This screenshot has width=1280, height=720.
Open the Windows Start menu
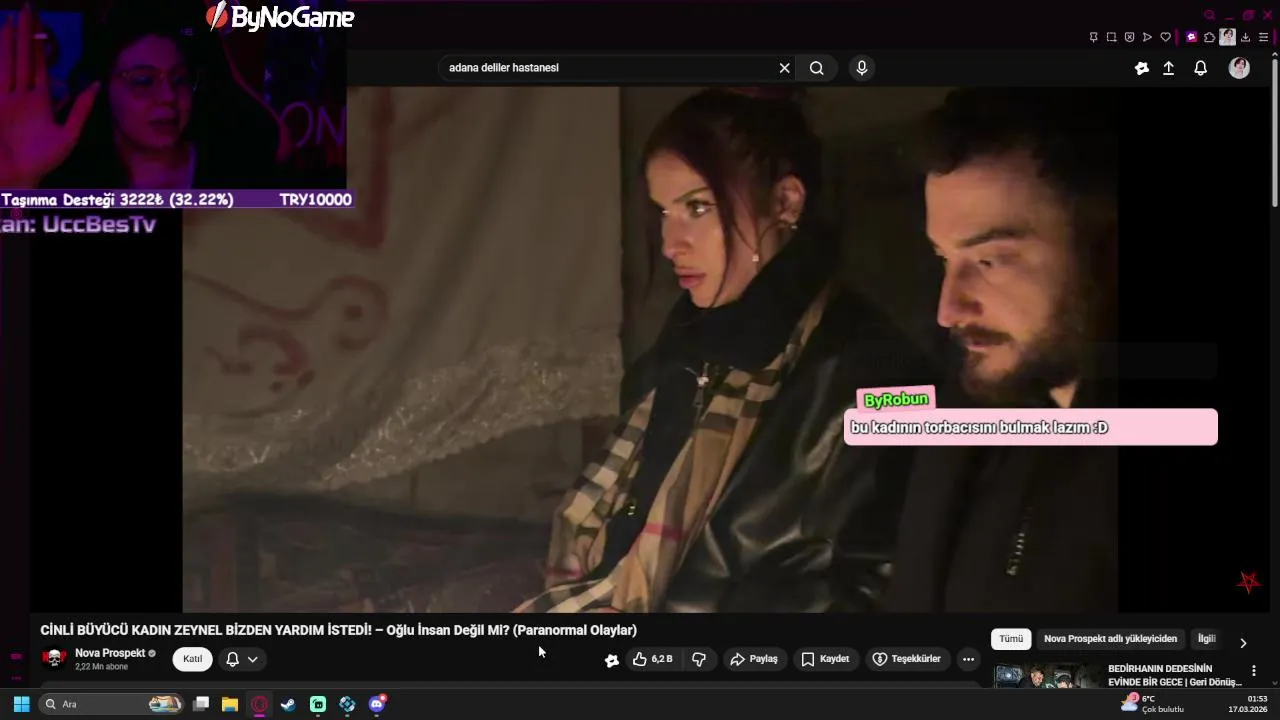(21, 704)
